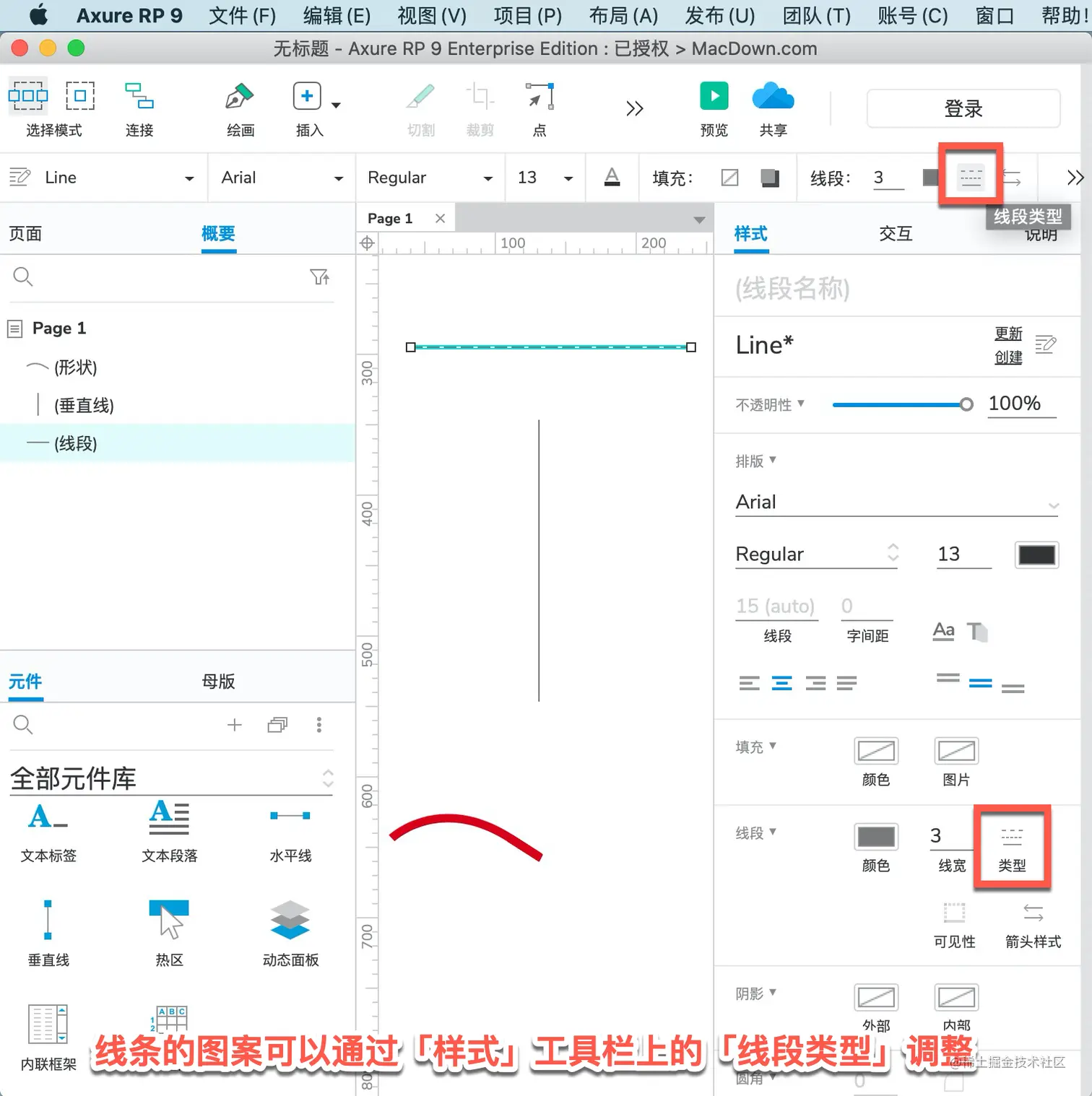This screenshot has width=1092, height=1096.
Task: Click the toolbar shadow fill icon
Action: [771, 178]
